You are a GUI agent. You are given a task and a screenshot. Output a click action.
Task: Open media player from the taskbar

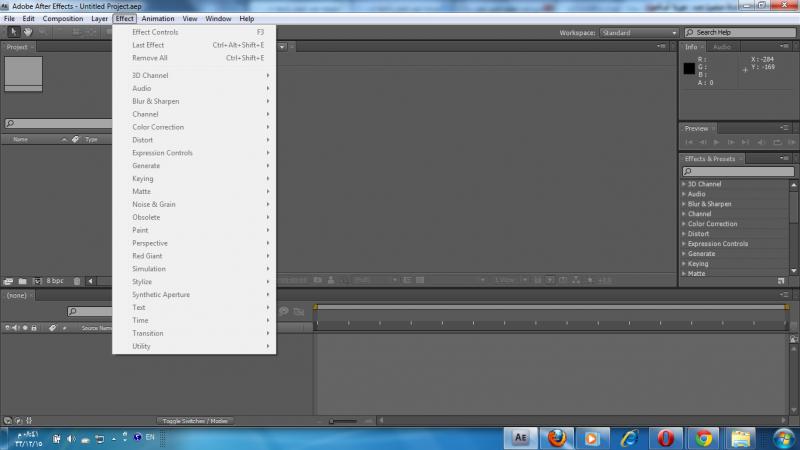coord(592,438)
